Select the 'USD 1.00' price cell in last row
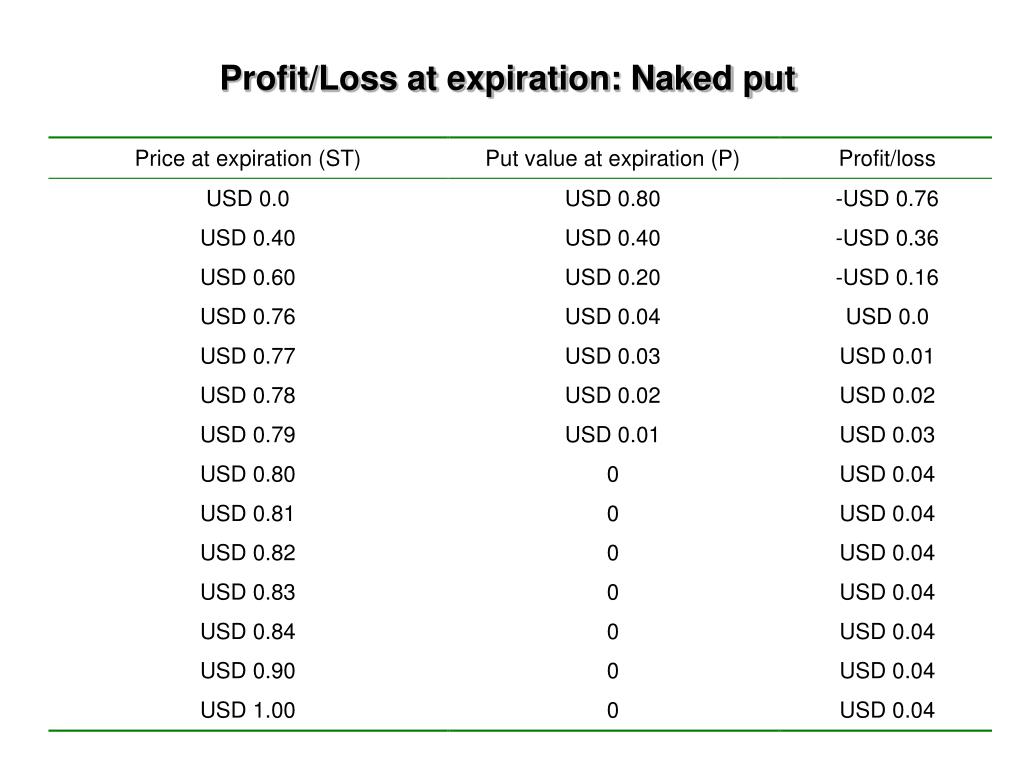The image size is (1024, 768). [248, 710]
